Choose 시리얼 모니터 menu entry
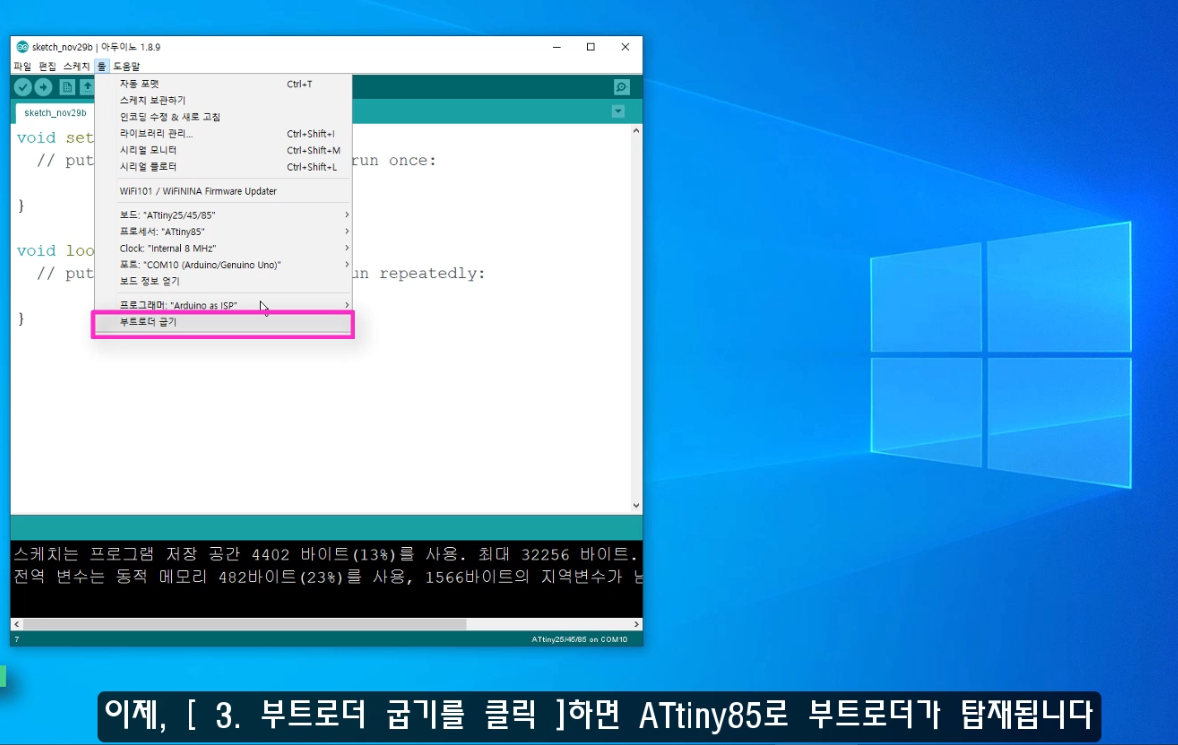The width and height of the screenshot is (1178, 745). [223, 150]
